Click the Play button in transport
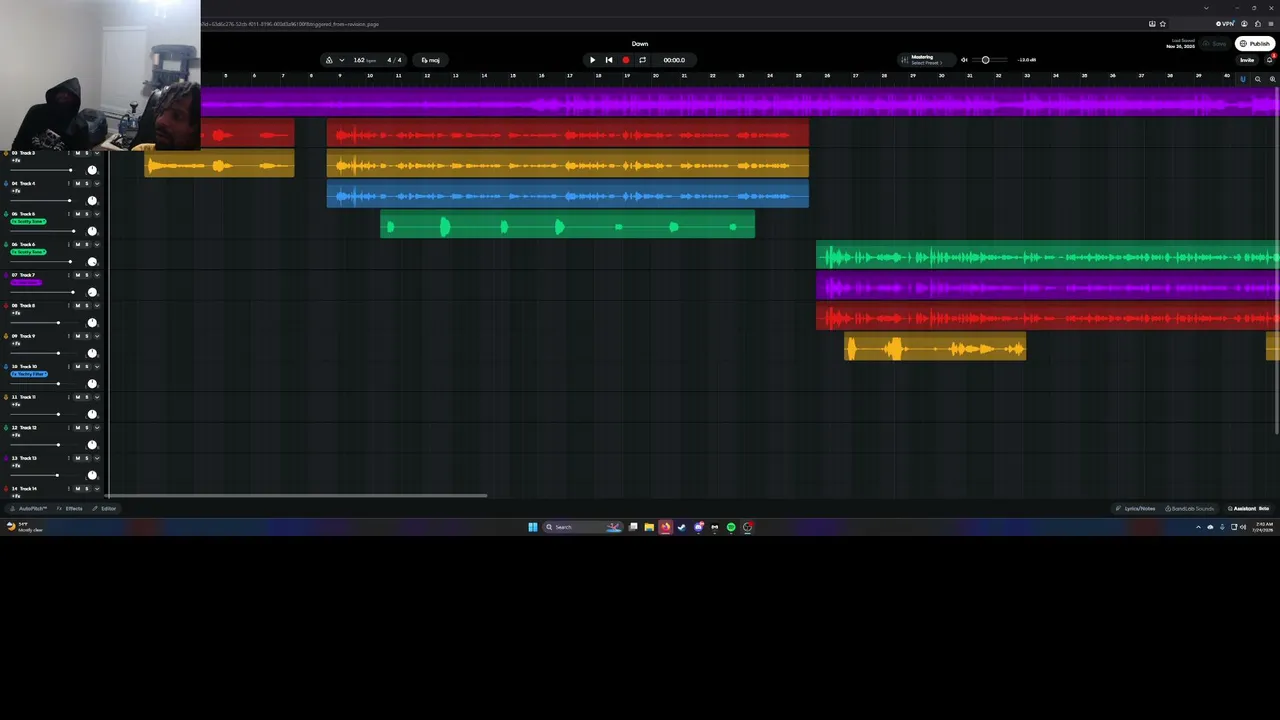Image resolution: width=1280 pixels, height=720 pixels. pyautogui.click(x=592, y=60)
